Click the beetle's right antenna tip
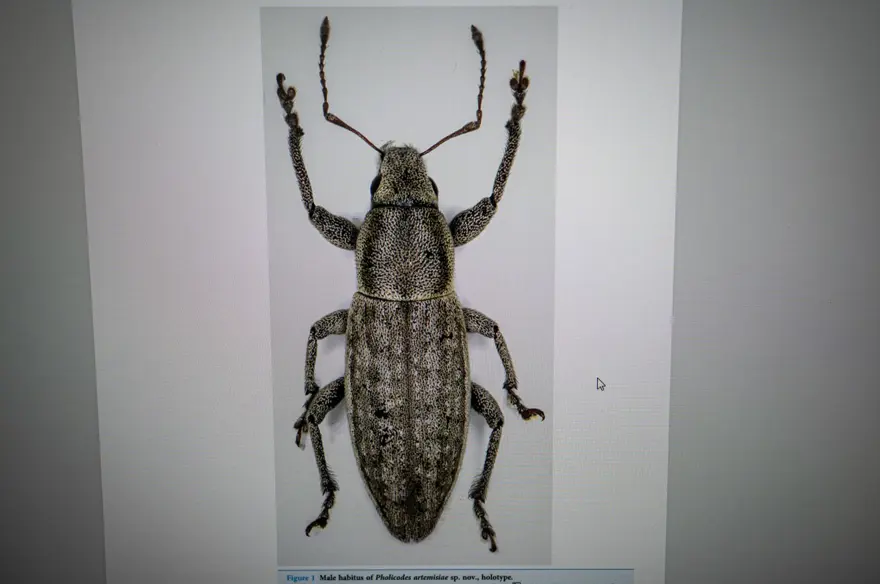Viewport: 880px width, 584px height. pos(477,32)
